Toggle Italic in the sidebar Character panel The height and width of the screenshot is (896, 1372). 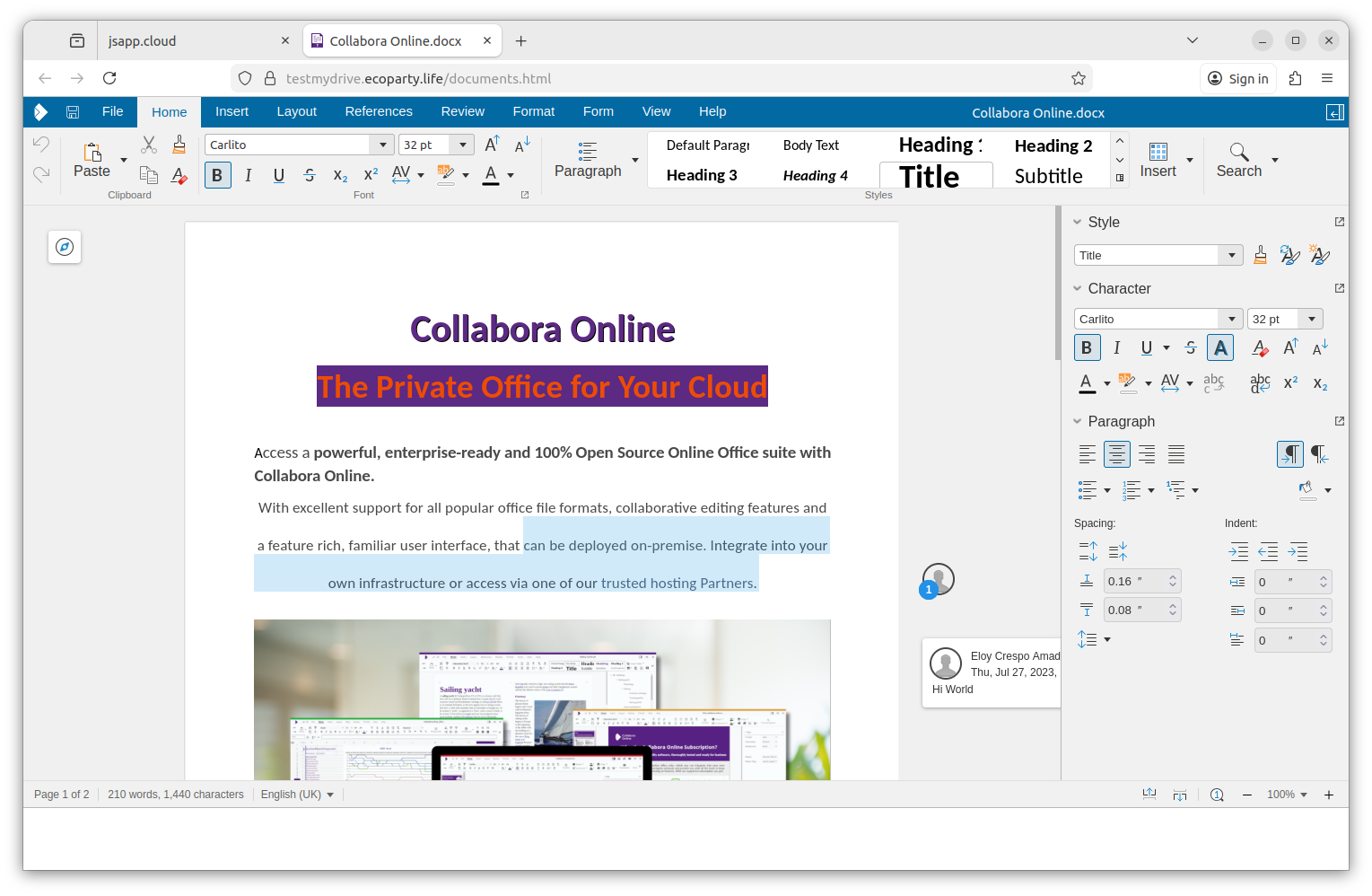1116,348
